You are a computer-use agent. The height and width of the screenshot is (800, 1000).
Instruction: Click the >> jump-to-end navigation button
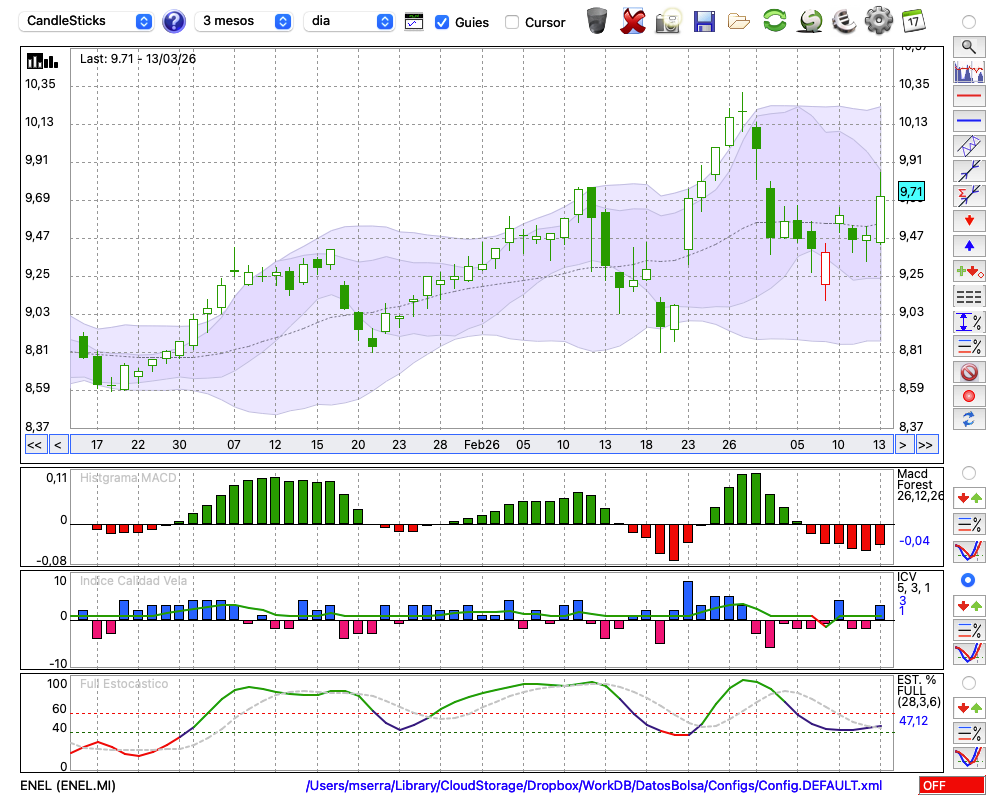click(x=926, y=444)
